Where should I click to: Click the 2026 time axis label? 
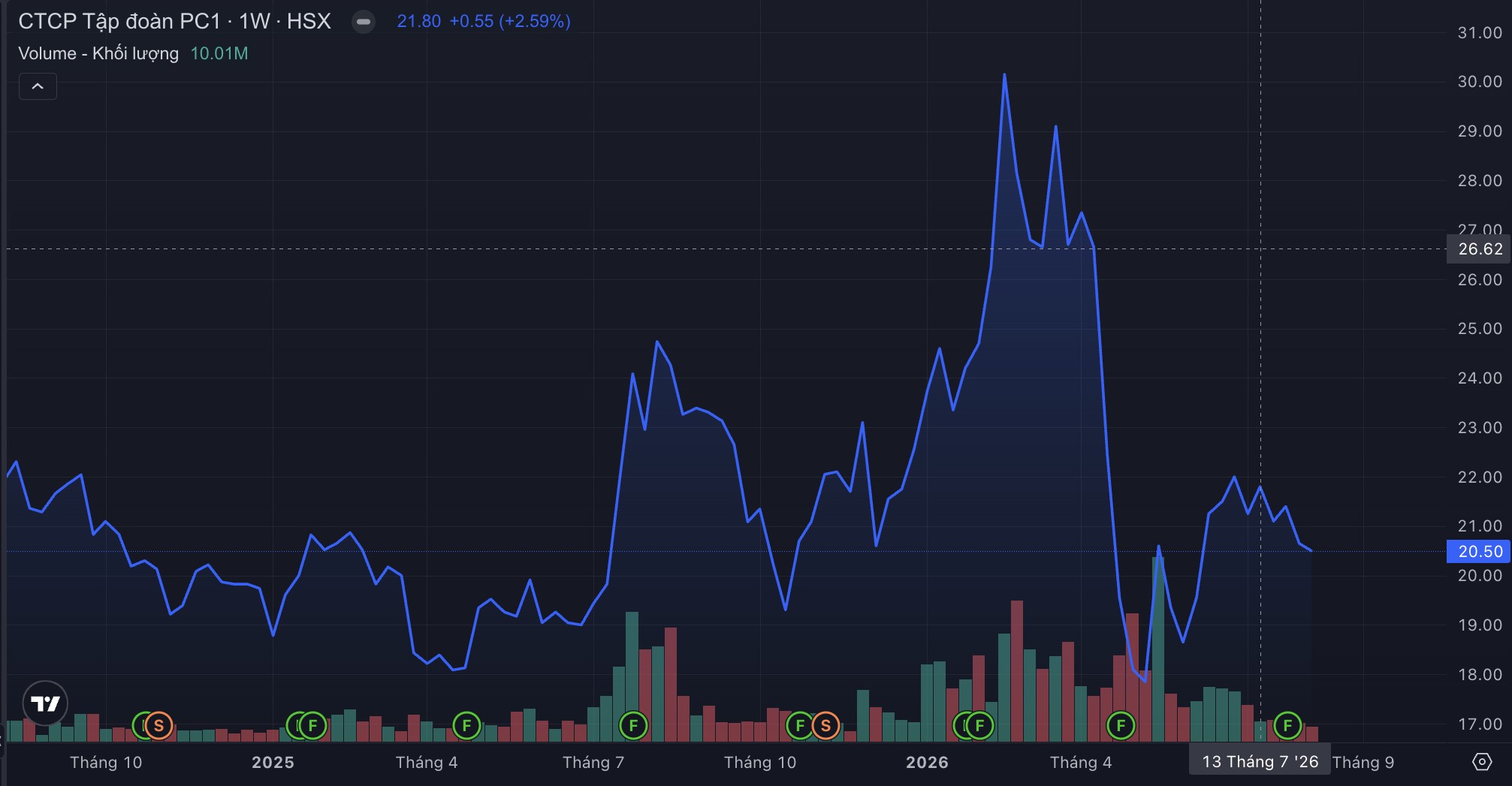click(x=927, y=763)
